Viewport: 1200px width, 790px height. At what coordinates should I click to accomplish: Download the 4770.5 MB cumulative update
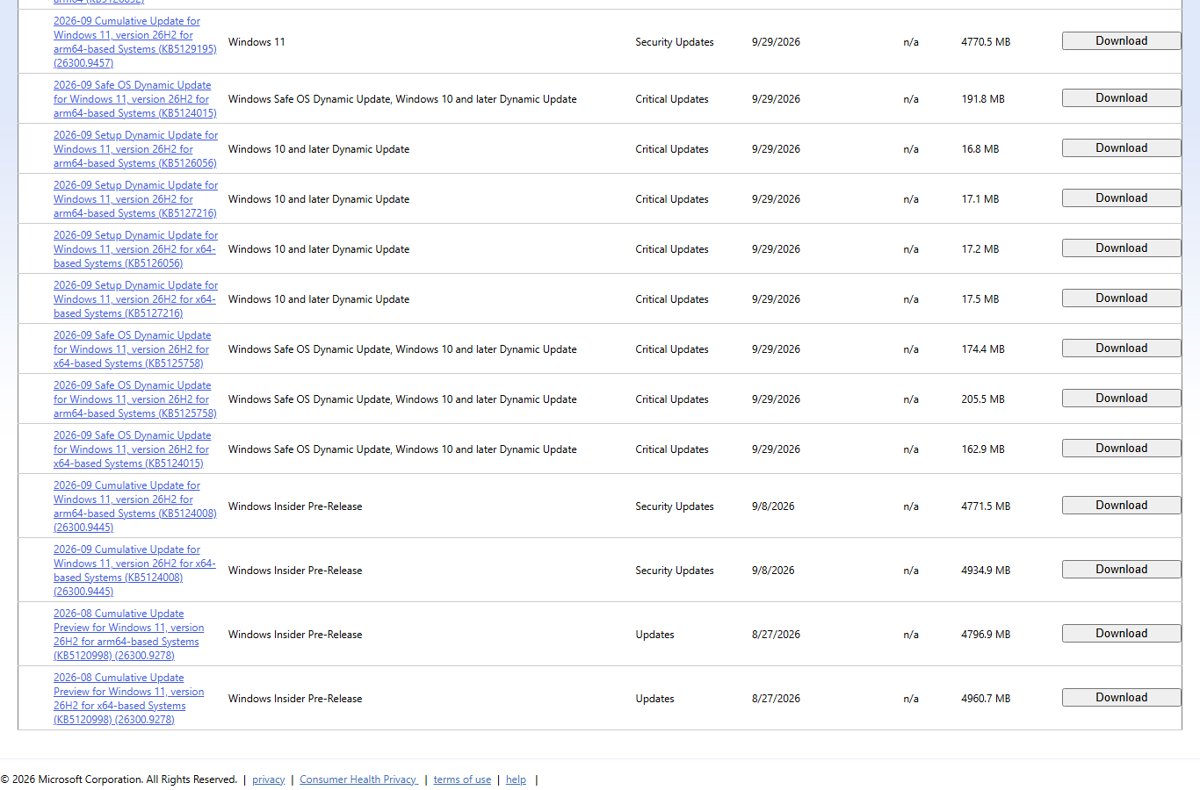(x=1121, y=41)
